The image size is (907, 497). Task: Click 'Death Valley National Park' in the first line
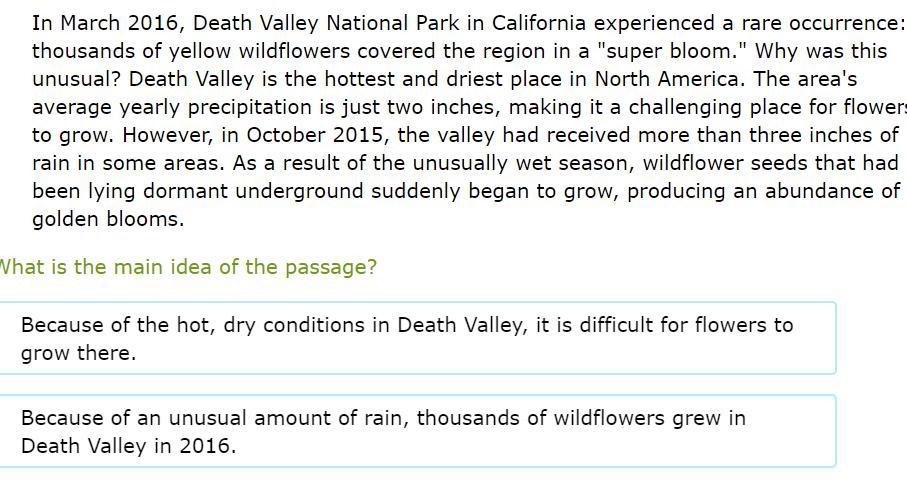(x=326, y=23)
